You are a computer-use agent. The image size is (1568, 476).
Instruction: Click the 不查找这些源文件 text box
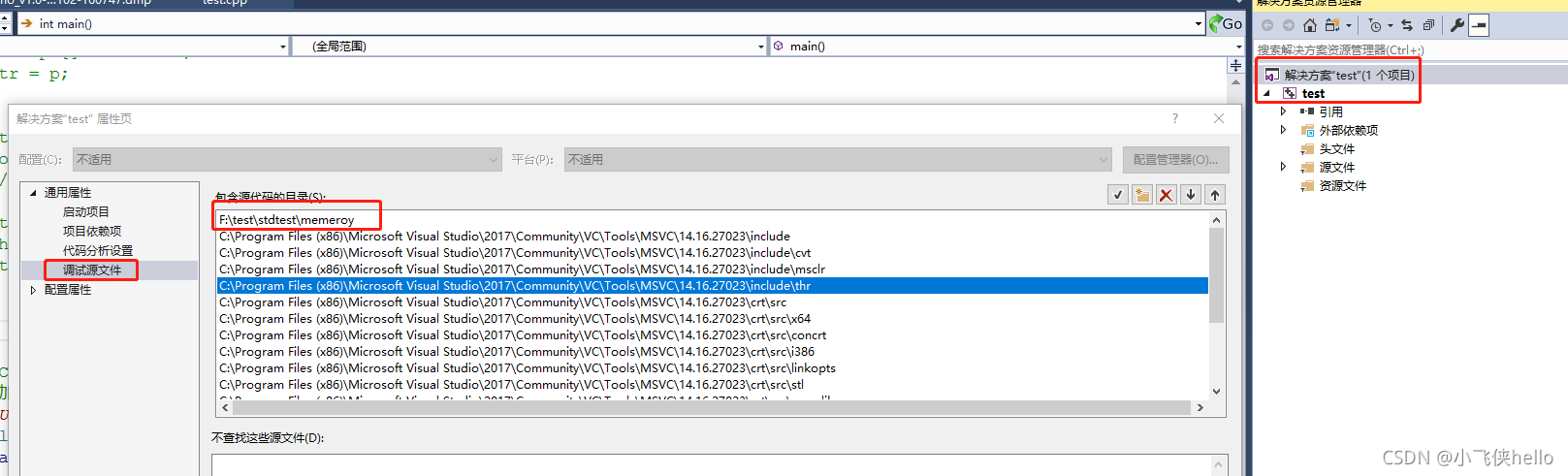tap(720, 464)
